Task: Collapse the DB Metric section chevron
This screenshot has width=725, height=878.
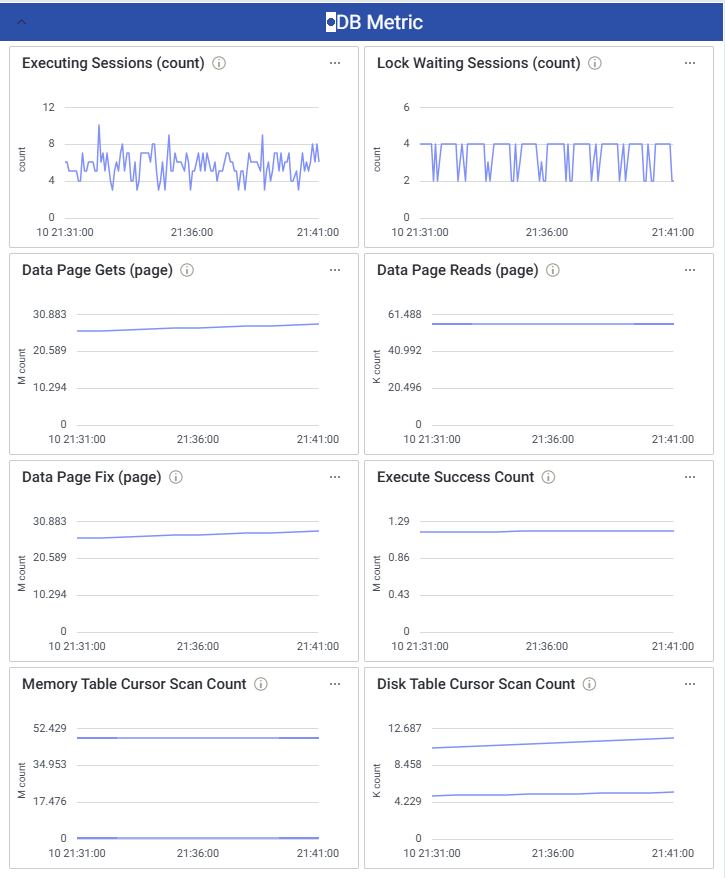Action: click(x=22, y=22)
